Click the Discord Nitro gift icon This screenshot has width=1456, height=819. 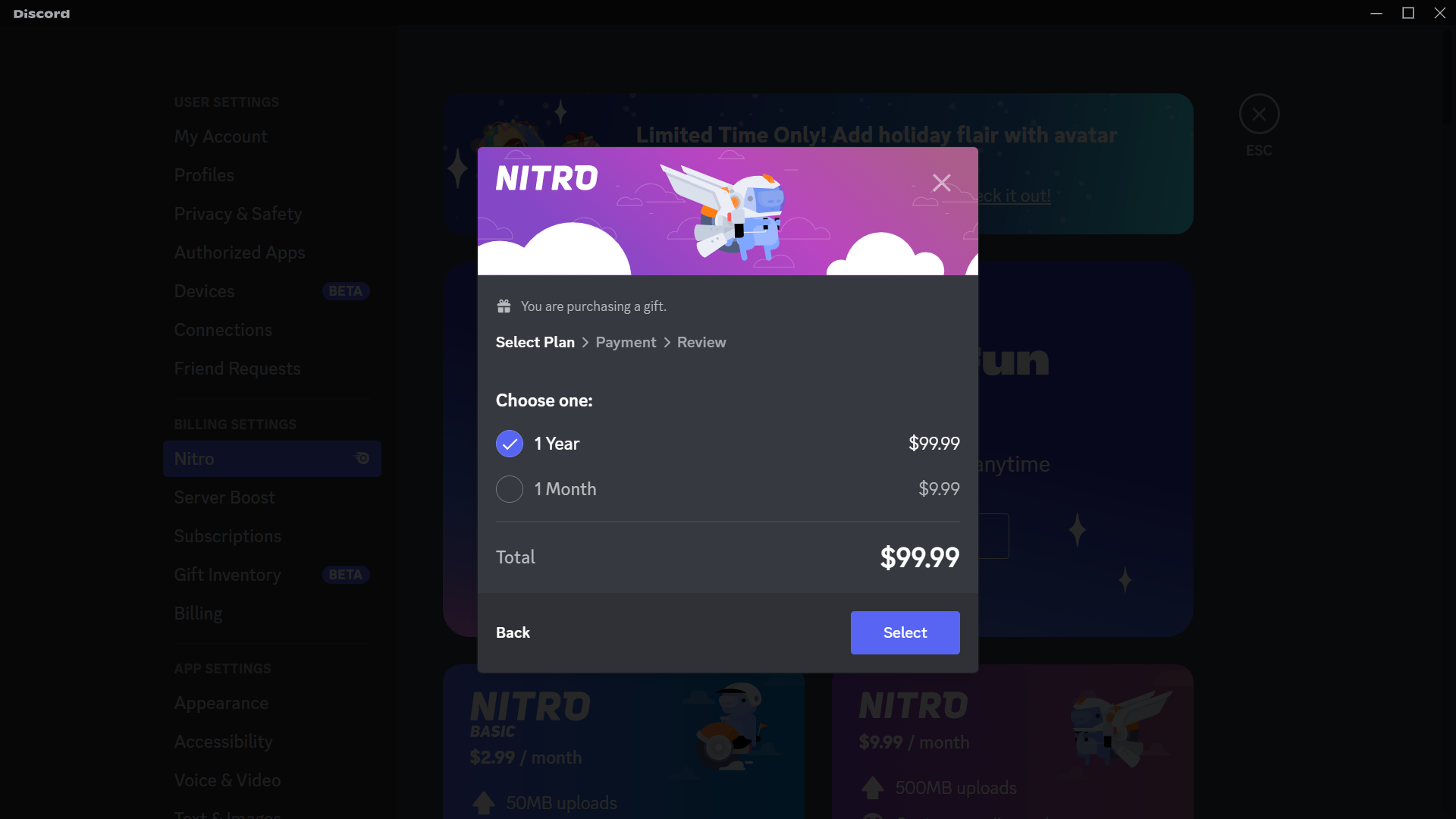pyautogui.click(x=503, y=305)
